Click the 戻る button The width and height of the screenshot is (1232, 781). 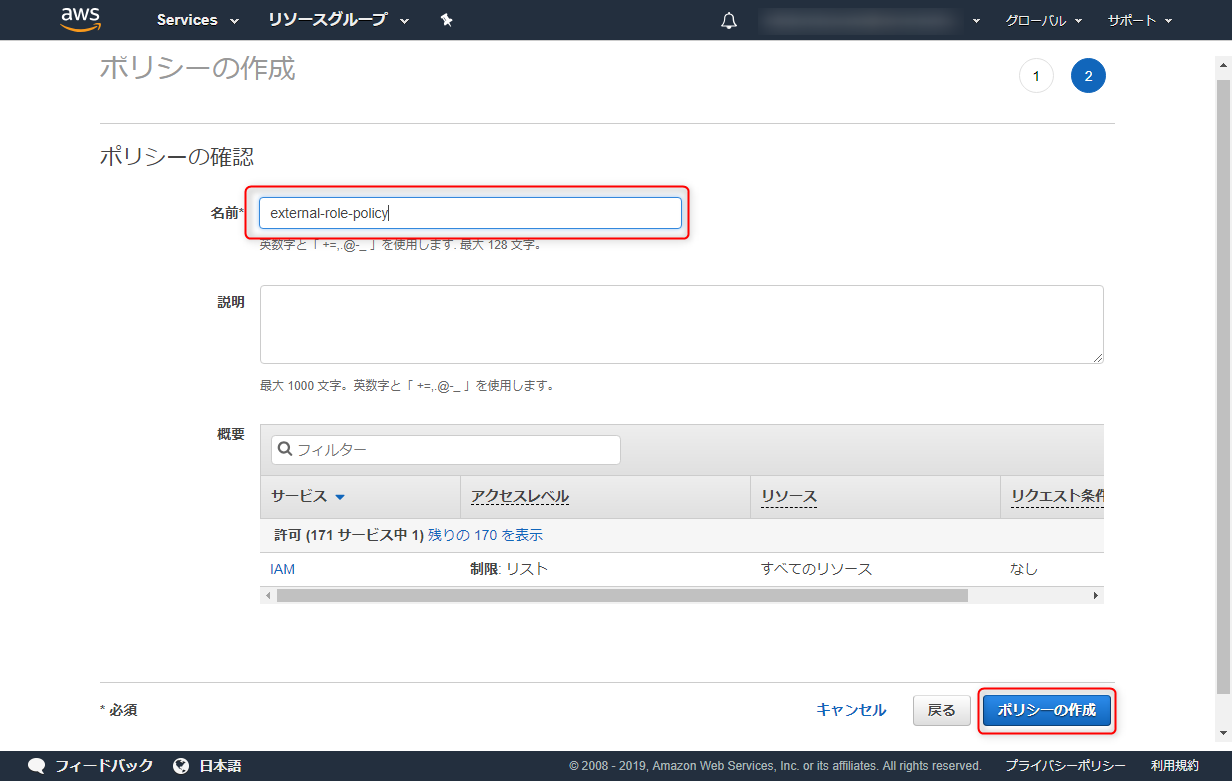tap(942, 710)
